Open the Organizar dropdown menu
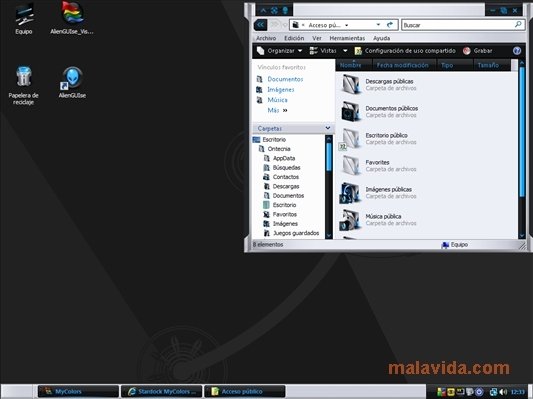 (x=280, y=51)
